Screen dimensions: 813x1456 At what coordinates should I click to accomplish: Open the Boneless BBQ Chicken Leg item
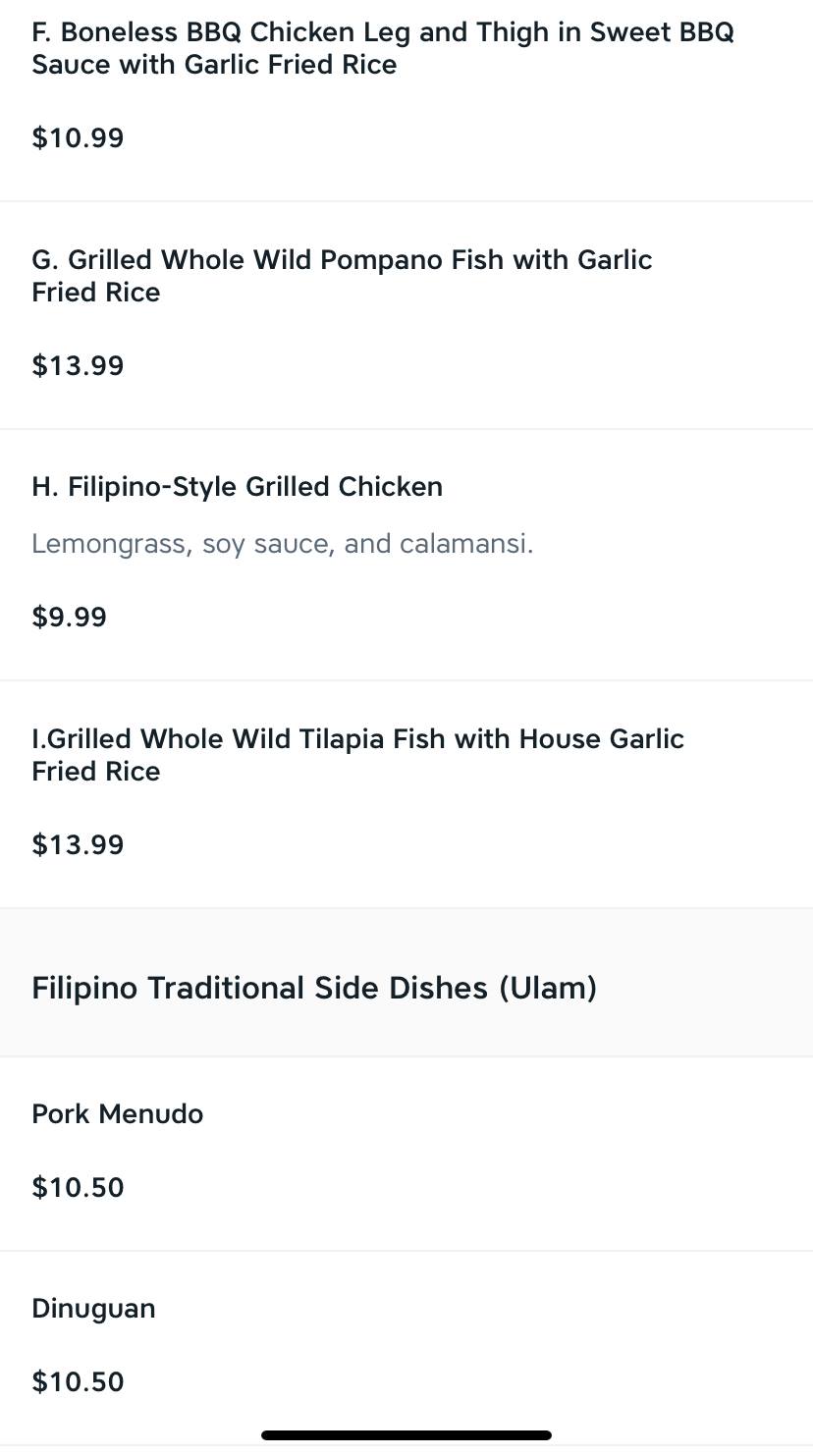(x=383, y=33)
